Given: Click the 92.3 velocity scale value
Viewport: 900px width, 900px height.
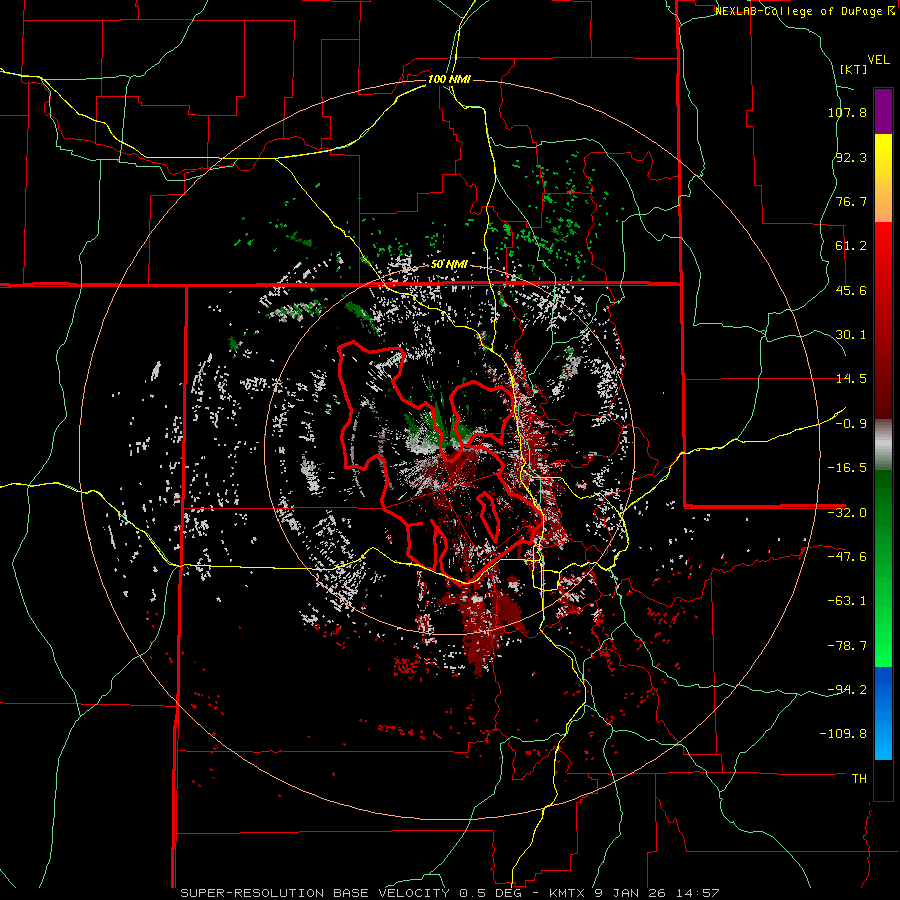Looking at the screenshot, I should point(851,157).
